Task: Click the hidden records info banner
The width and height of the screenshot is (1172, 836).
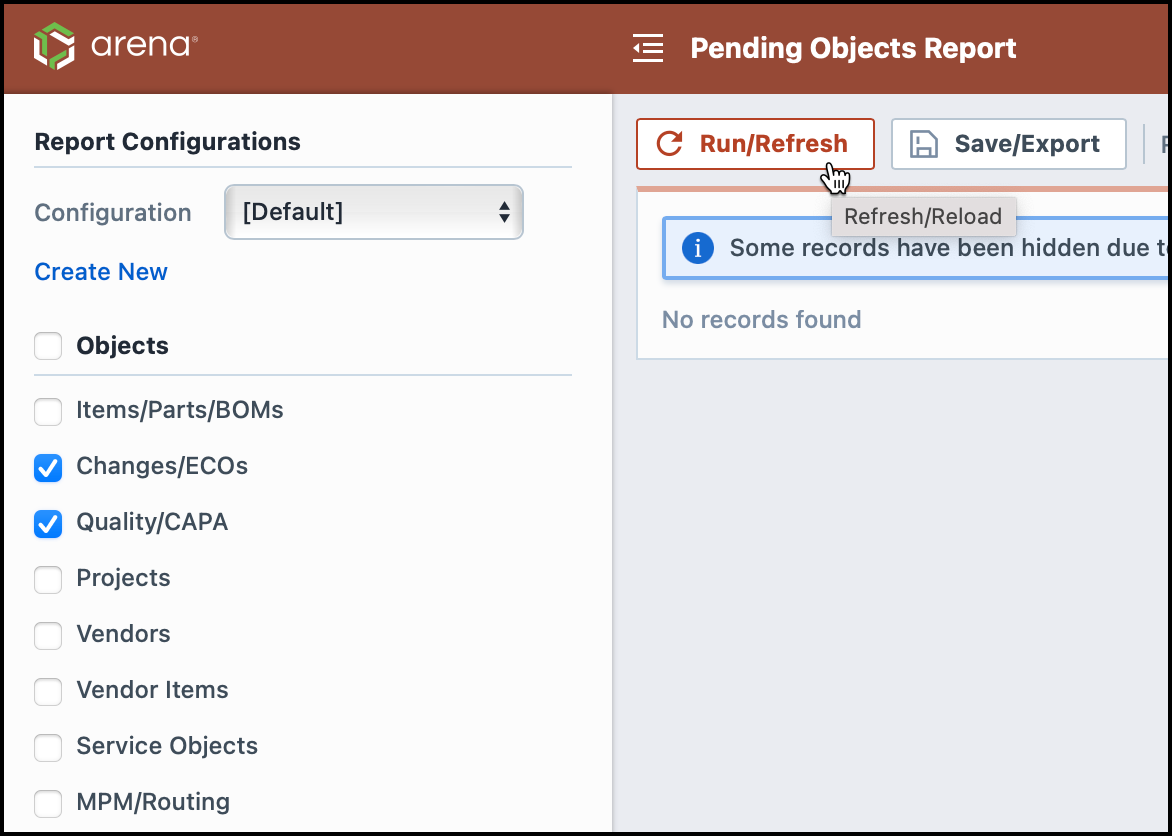Action: coord(916,248)
